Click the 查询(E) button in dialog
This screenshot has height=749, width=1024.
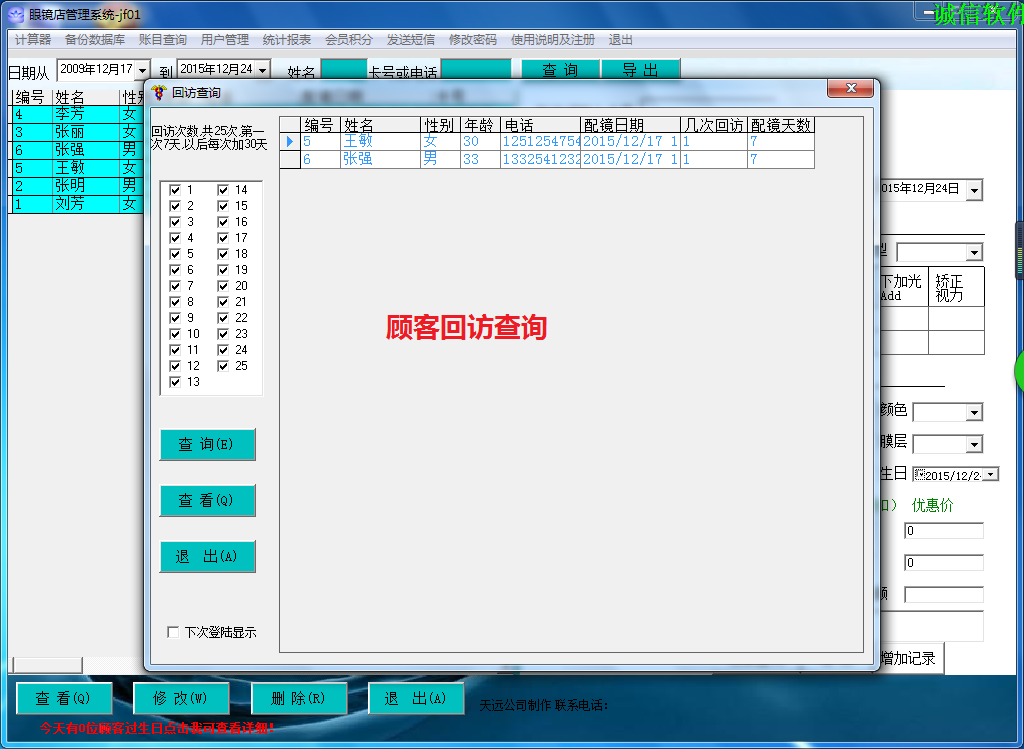tap(207, 444)
